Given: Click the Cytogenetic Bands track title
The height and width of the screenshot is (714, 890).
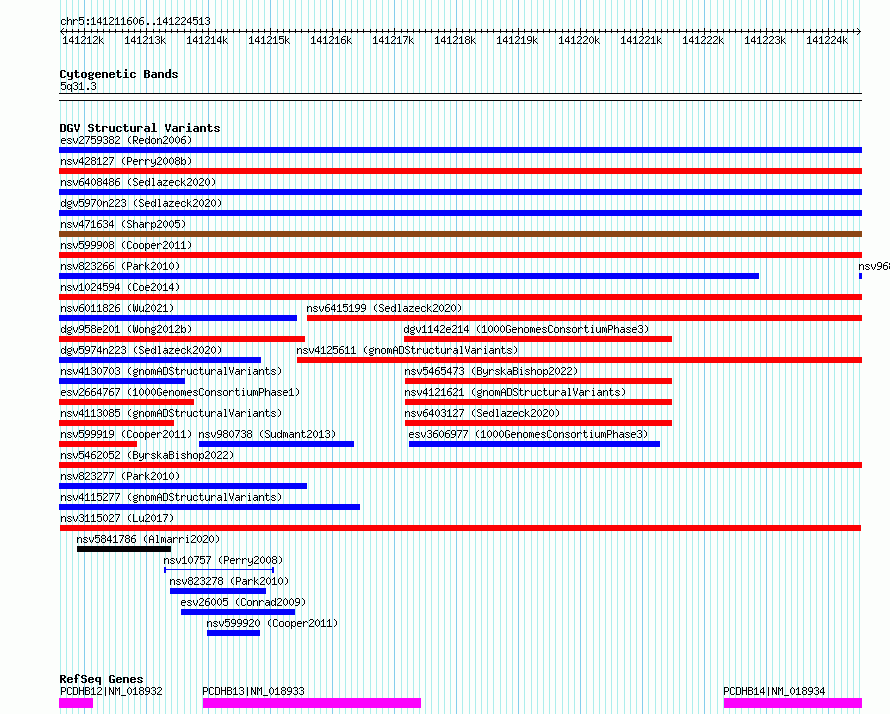Looking at the screenshot, I should tap(119, 74).
